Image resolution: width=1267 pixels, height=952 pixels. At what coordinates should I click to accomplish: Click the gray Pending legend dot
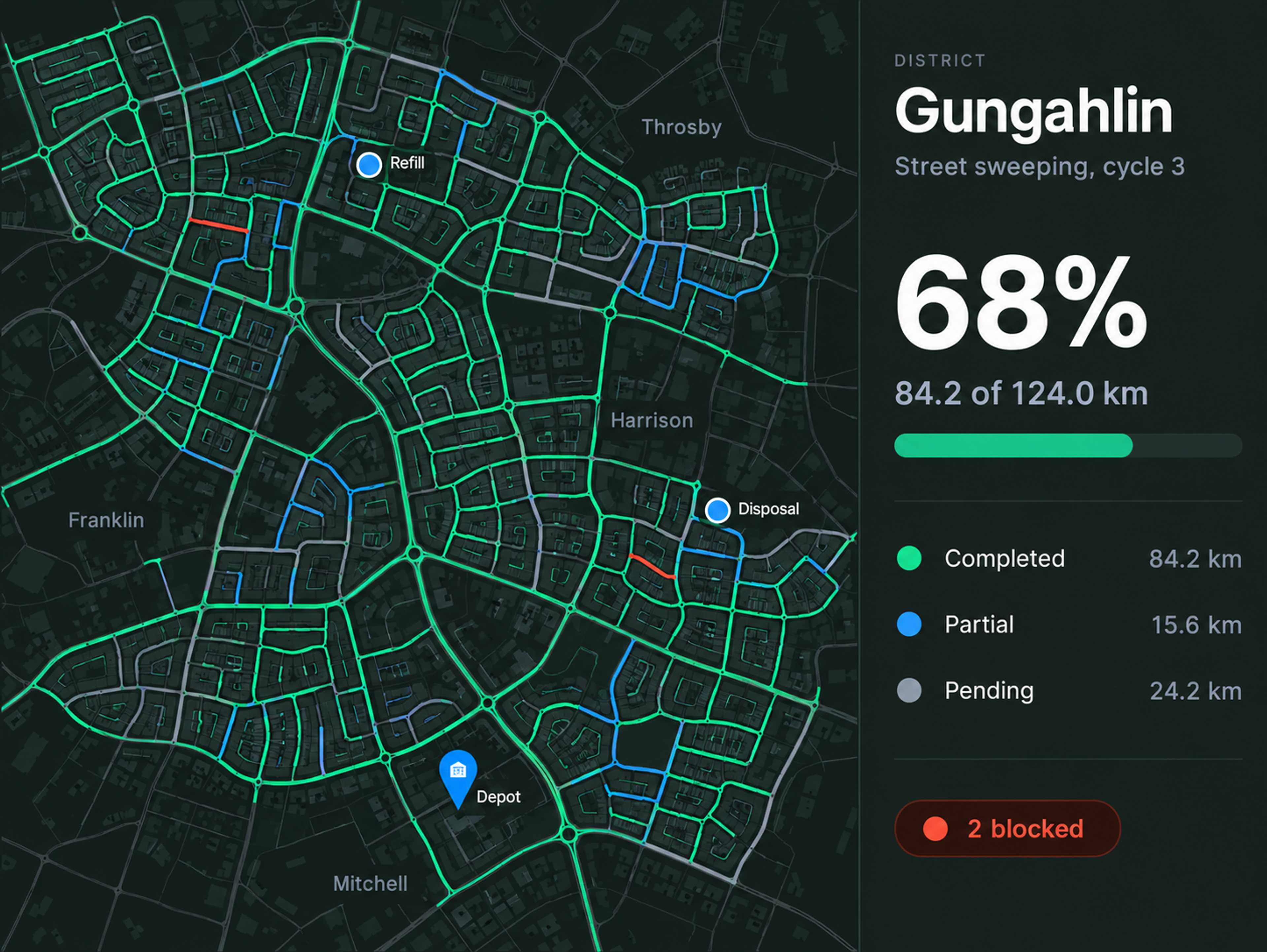909,690
